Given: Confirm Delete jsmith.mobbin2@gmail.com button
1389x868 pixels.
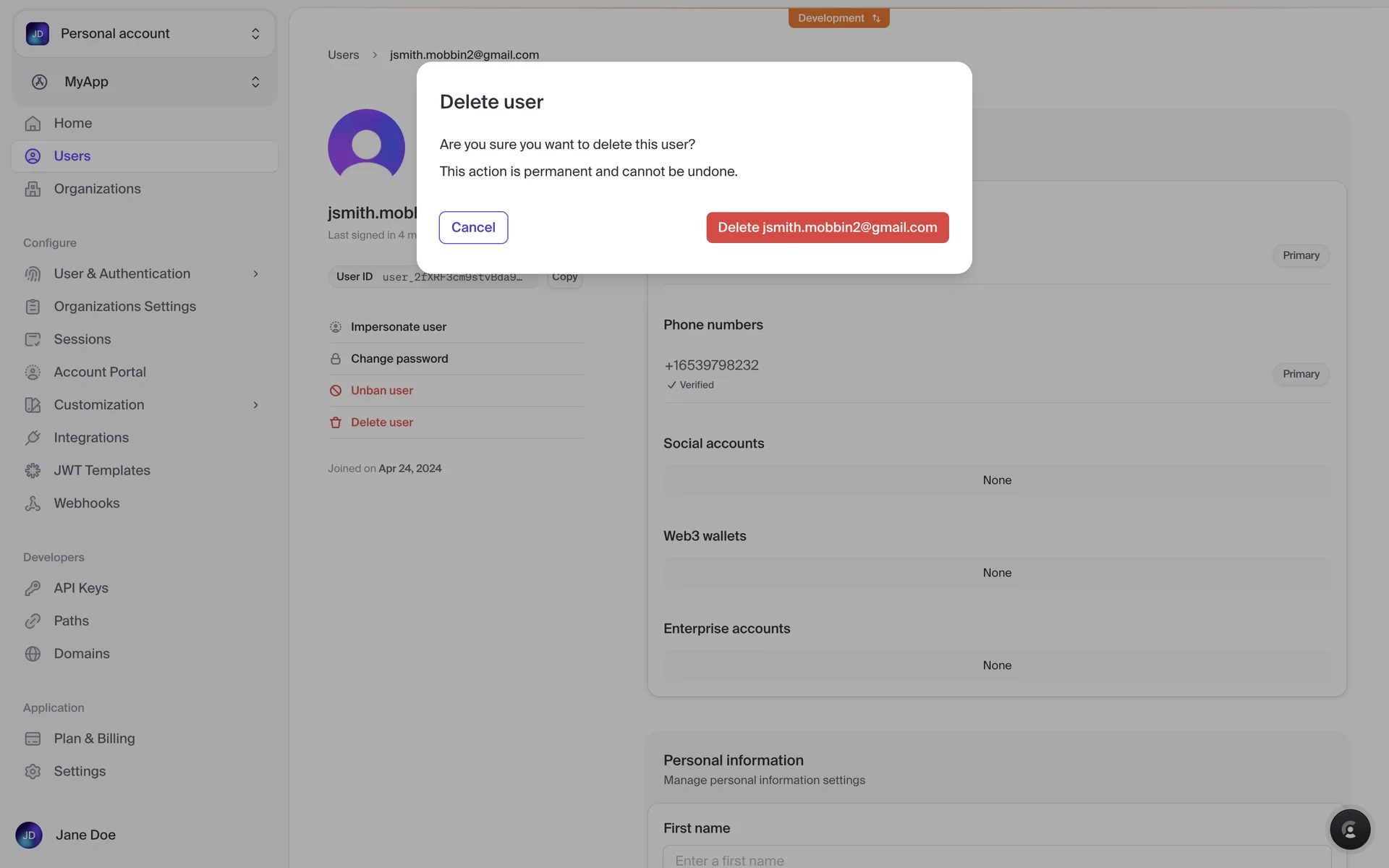Looking at the screenshot, I should point(827,227).
